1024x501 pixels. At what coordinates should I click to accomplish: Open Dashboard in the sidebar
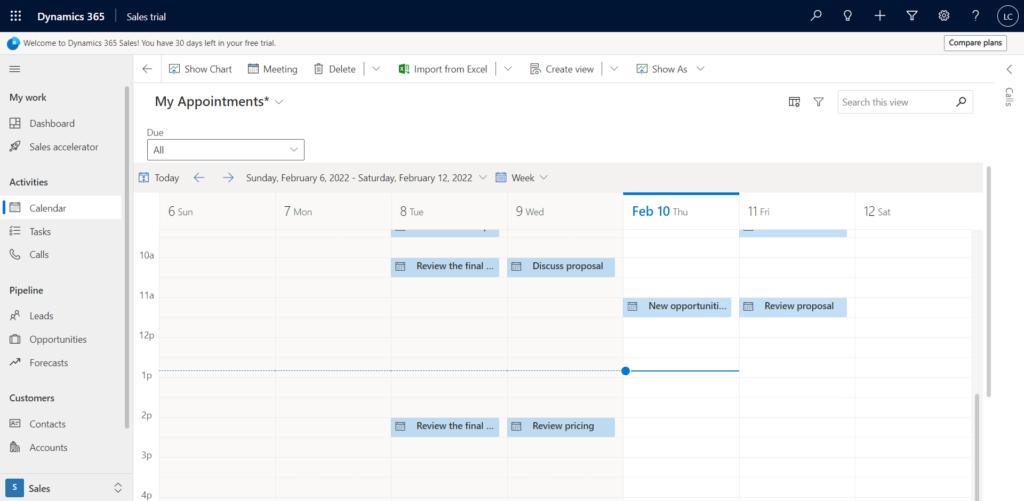61,123
